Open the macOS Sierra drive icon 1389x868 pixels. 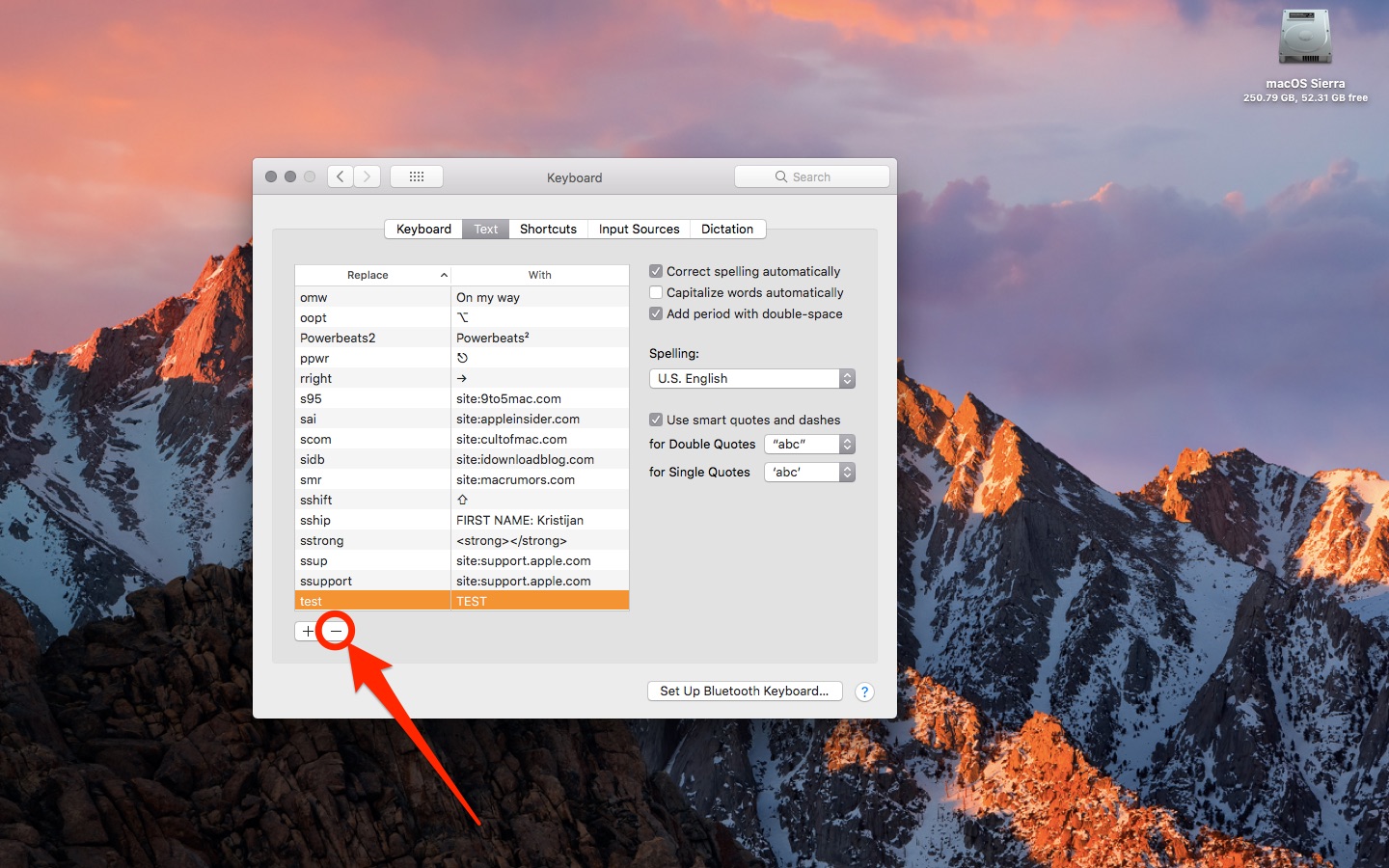1304,39
